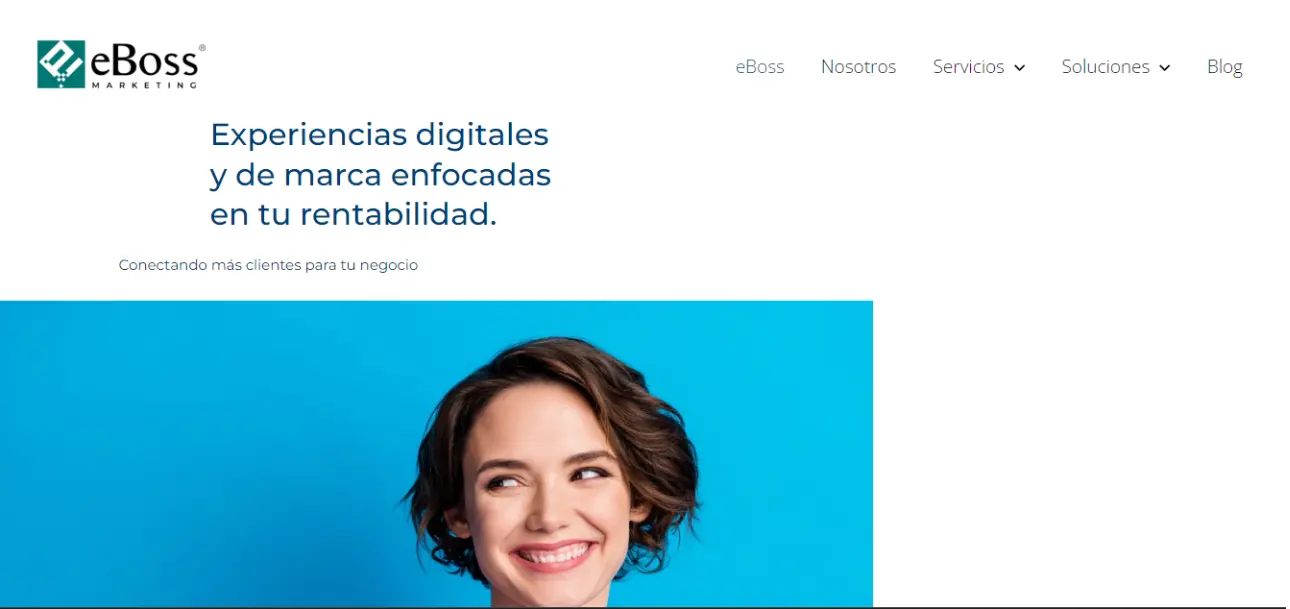Screen dimensions: 1290x609
Task: Select the Soluciones menu label
Action: tap(1105, 67)
